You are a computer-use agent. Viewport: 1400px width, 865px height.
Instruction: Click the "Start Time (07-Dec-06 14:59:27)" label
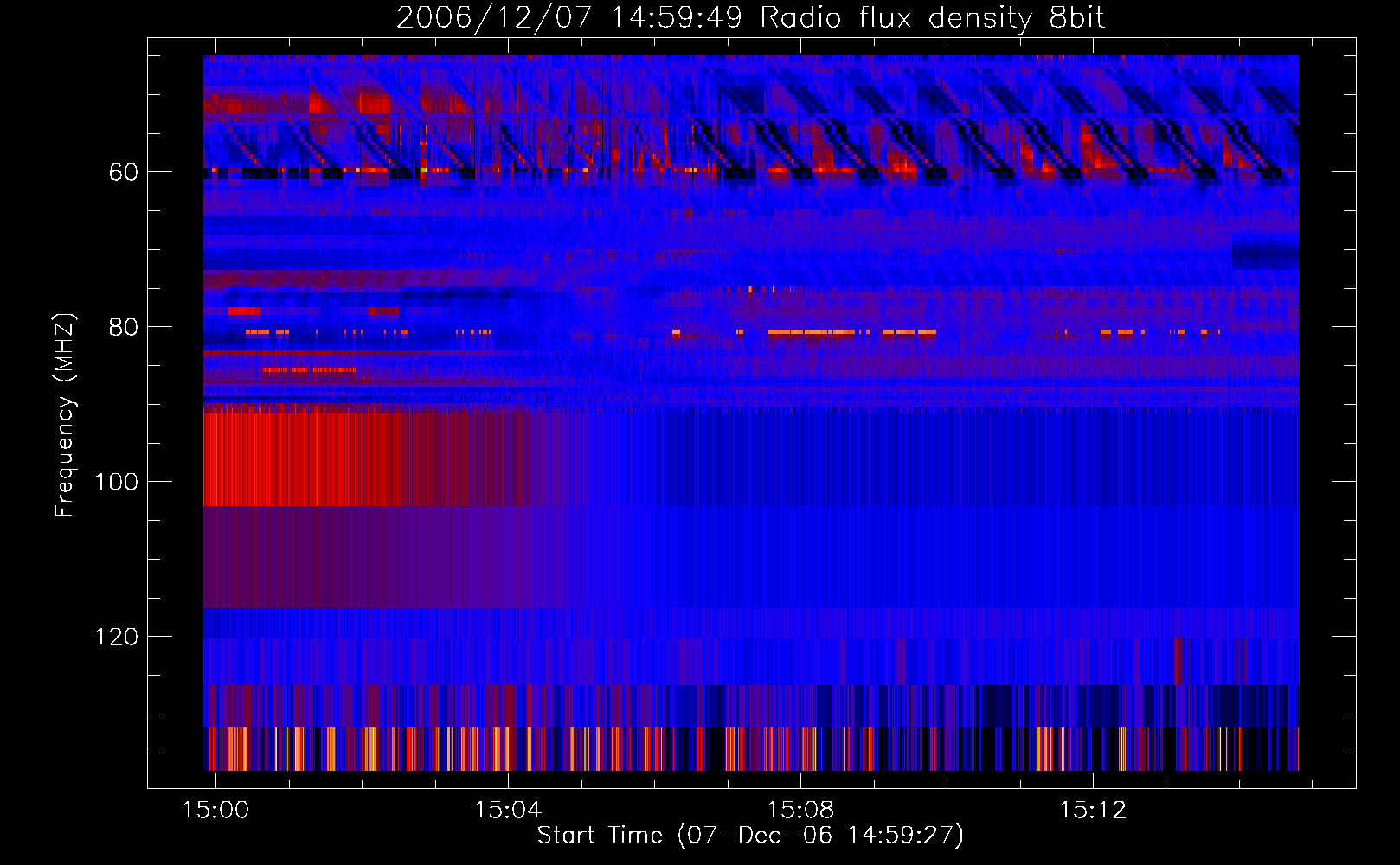[750, 836]
